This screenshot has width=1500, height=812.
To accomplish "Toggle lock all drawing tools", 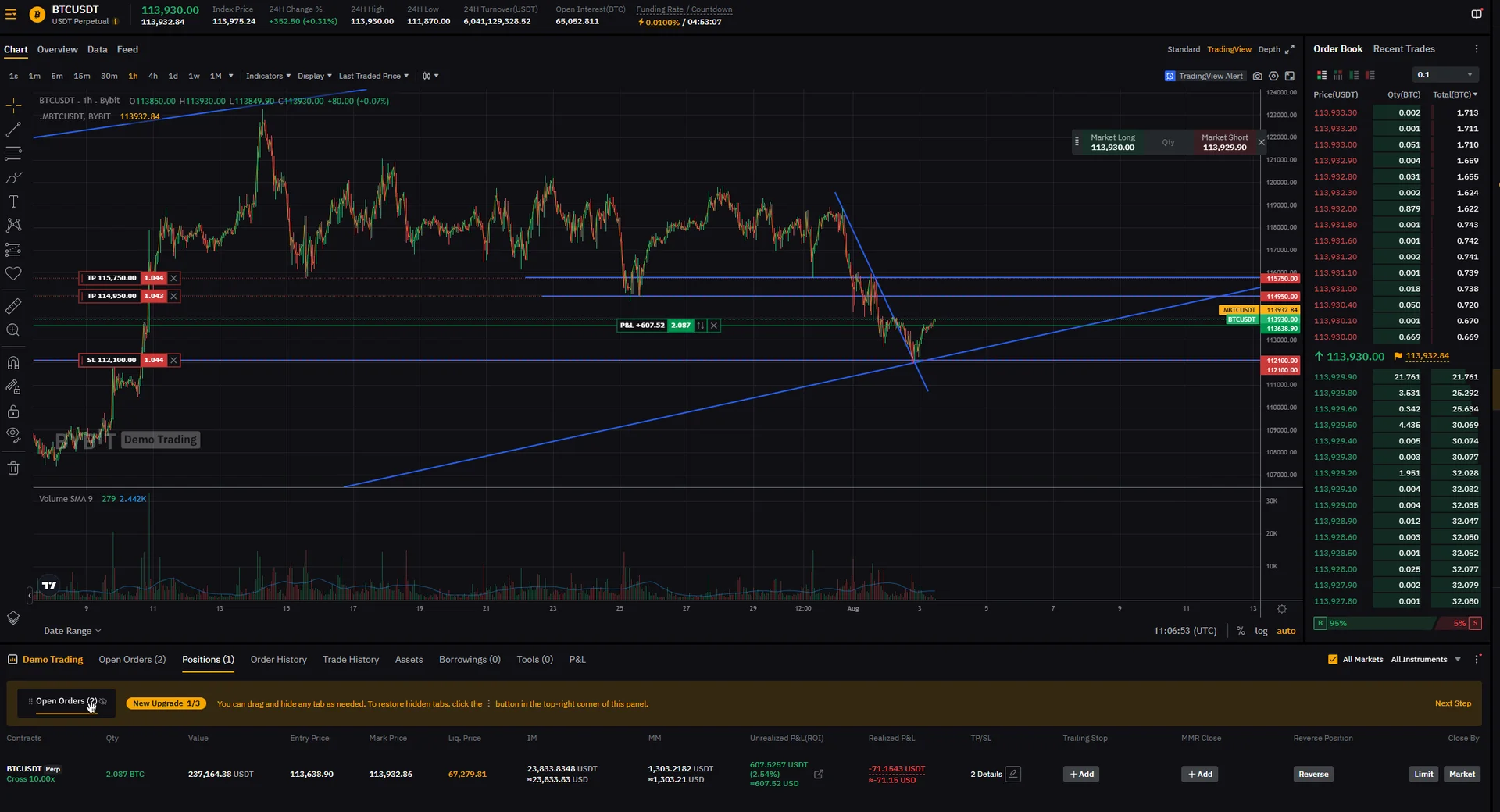I will click(x=13, y=411).
